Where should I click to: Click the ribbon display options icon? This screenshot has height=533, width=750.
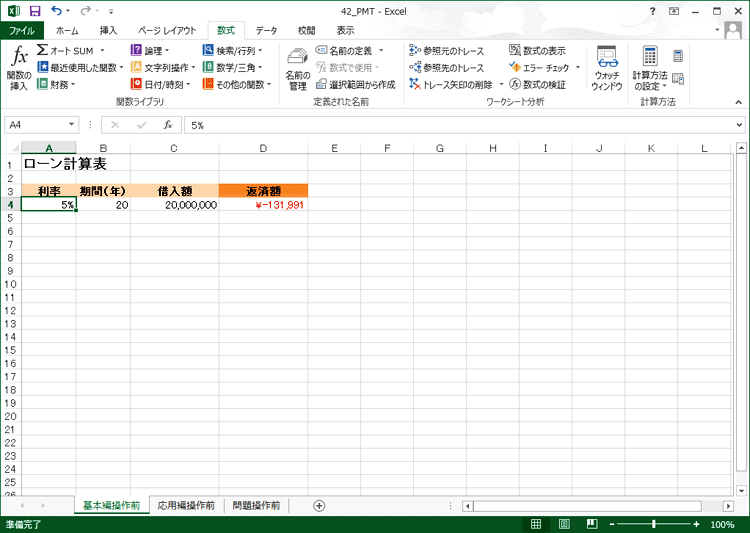[674, 11]
